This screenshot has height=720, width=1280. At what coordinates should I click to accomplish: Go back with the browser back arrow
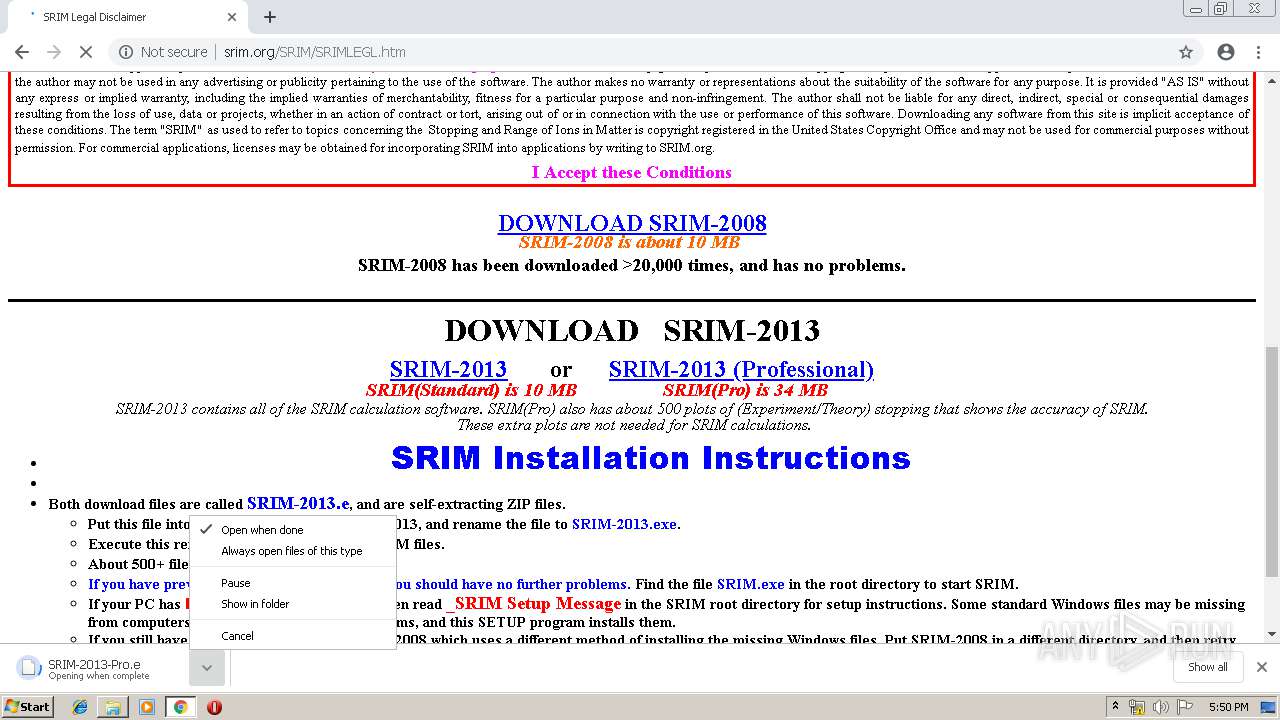pyautogui.click(x=21, y=52)
